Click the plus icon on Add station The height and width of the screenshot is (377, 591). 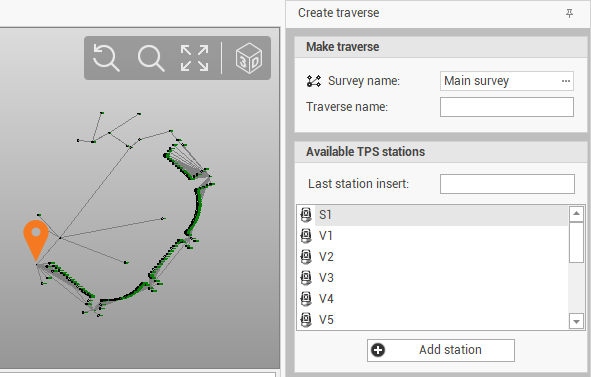[x=378, y=350]
